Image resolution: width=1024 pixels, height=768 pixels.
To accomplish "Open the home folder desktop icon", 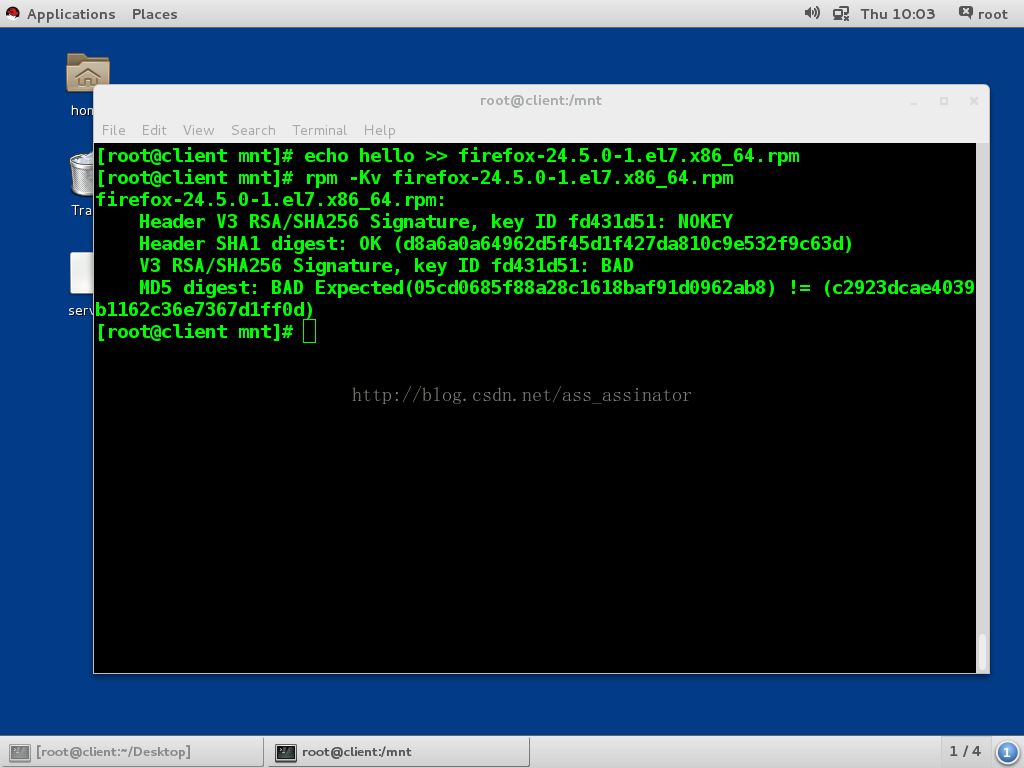I will coord(88,72).
